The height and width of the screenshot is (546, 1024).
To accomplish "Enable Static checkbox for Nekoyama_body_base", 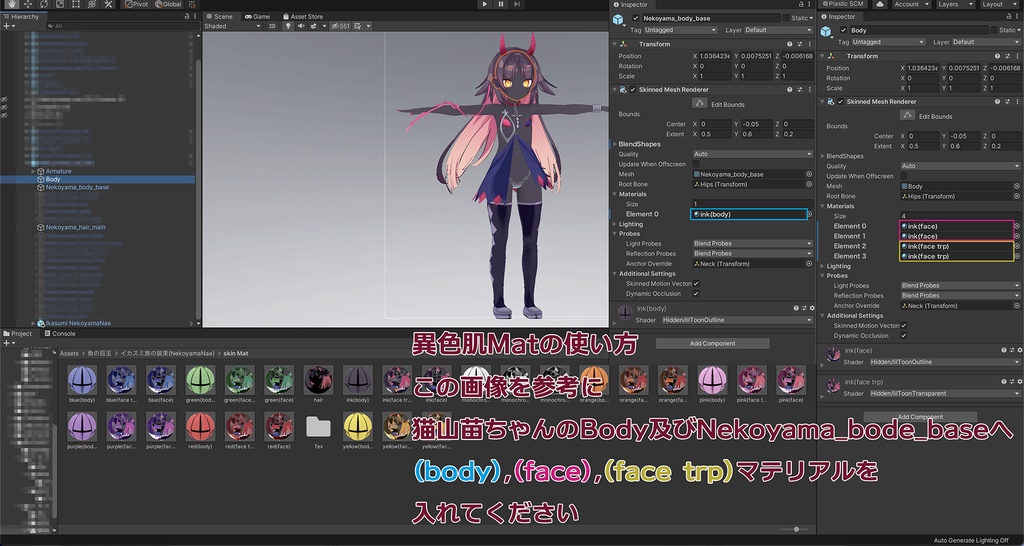I will point(788,18).
